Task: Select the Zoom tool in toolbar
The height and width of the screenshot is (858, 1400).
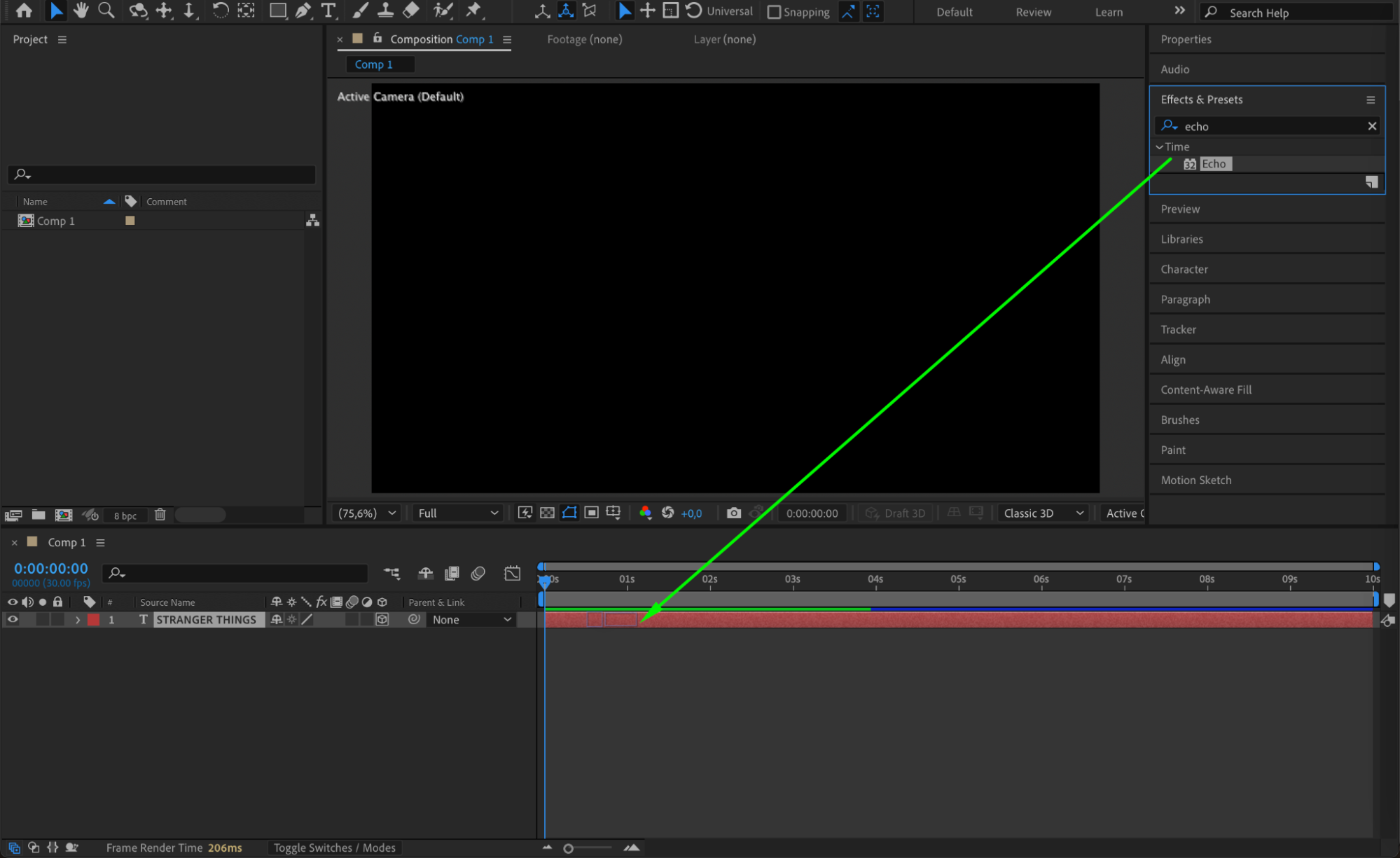Action: click(106, 11)
